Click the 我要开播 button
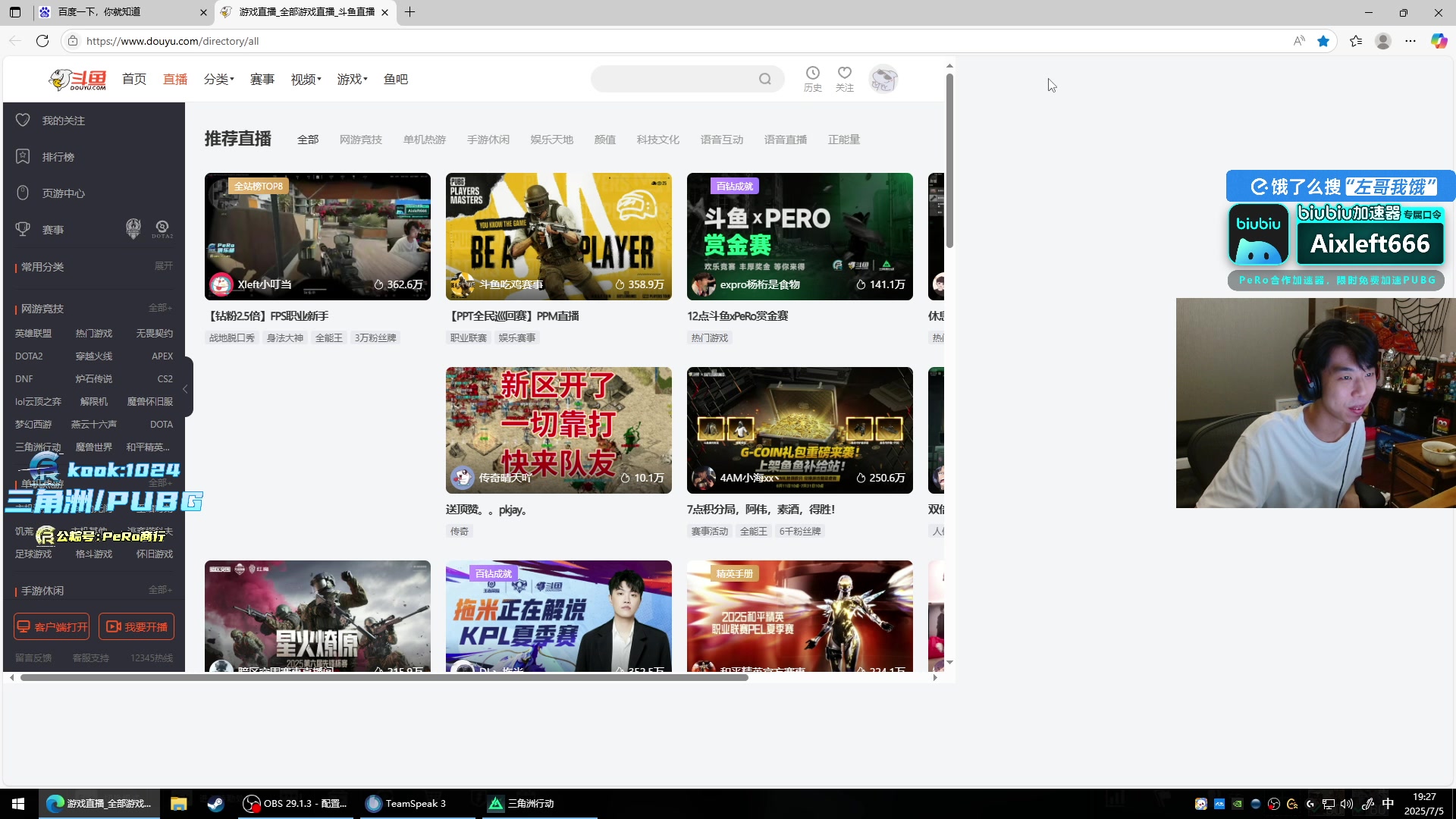Image resolution: width=1456 pixels, height=819 pixels. click(x=136, y=627)
